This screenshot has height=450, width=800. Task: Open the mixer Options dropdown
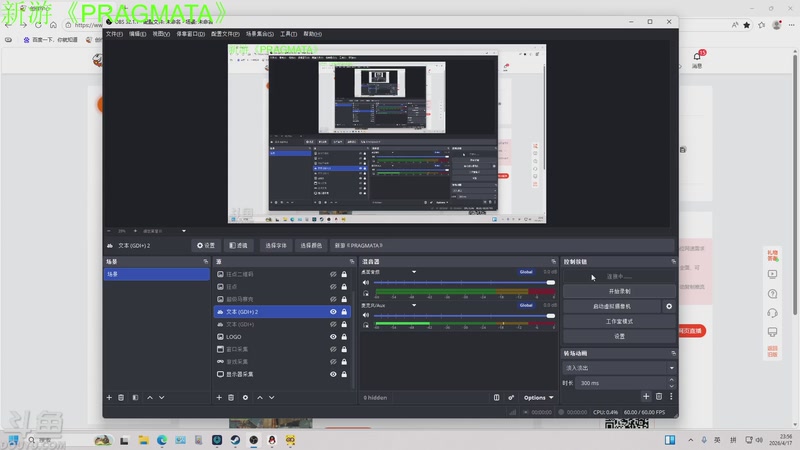538,397
